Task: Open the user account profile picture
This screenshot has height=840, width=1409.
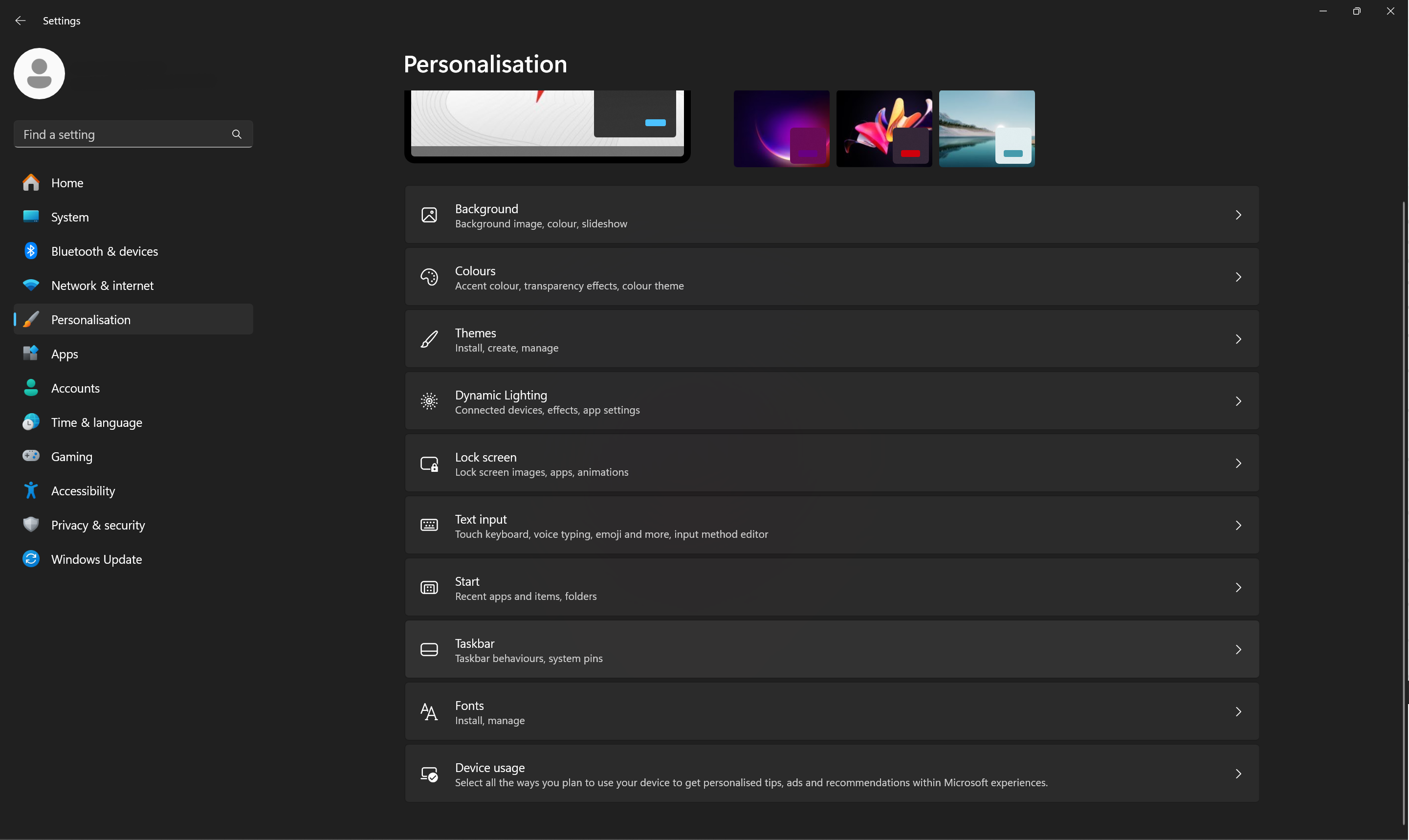Action: click(x=39, y=73)
